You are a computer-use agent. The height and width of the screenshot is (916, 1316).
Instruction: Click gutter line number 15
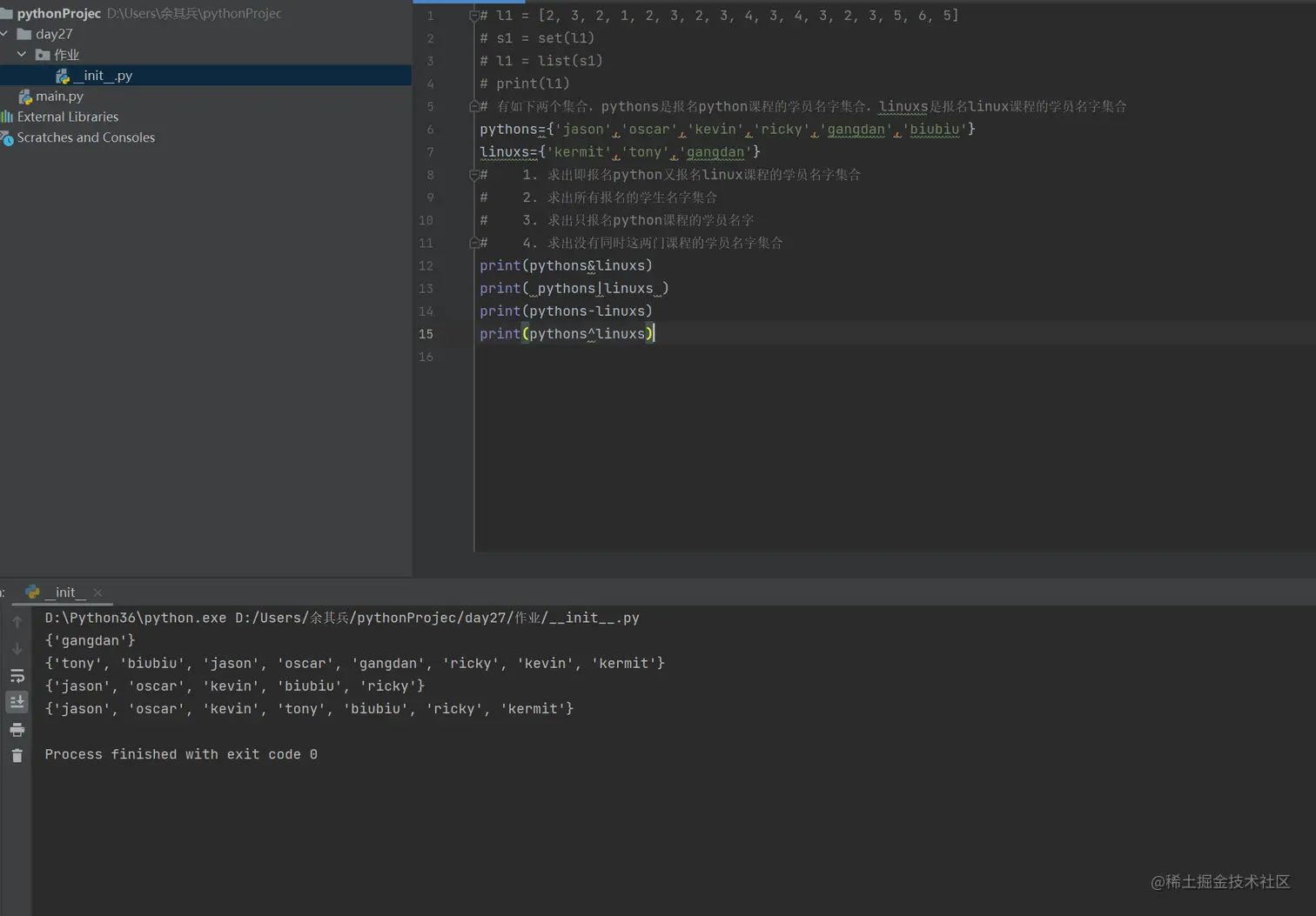426,334
